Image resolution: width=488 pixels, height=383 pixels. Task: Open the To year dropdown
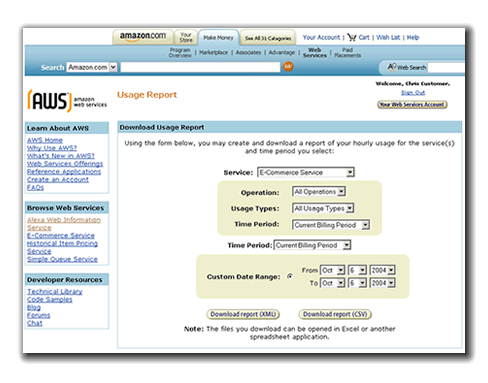coord(382,283)
